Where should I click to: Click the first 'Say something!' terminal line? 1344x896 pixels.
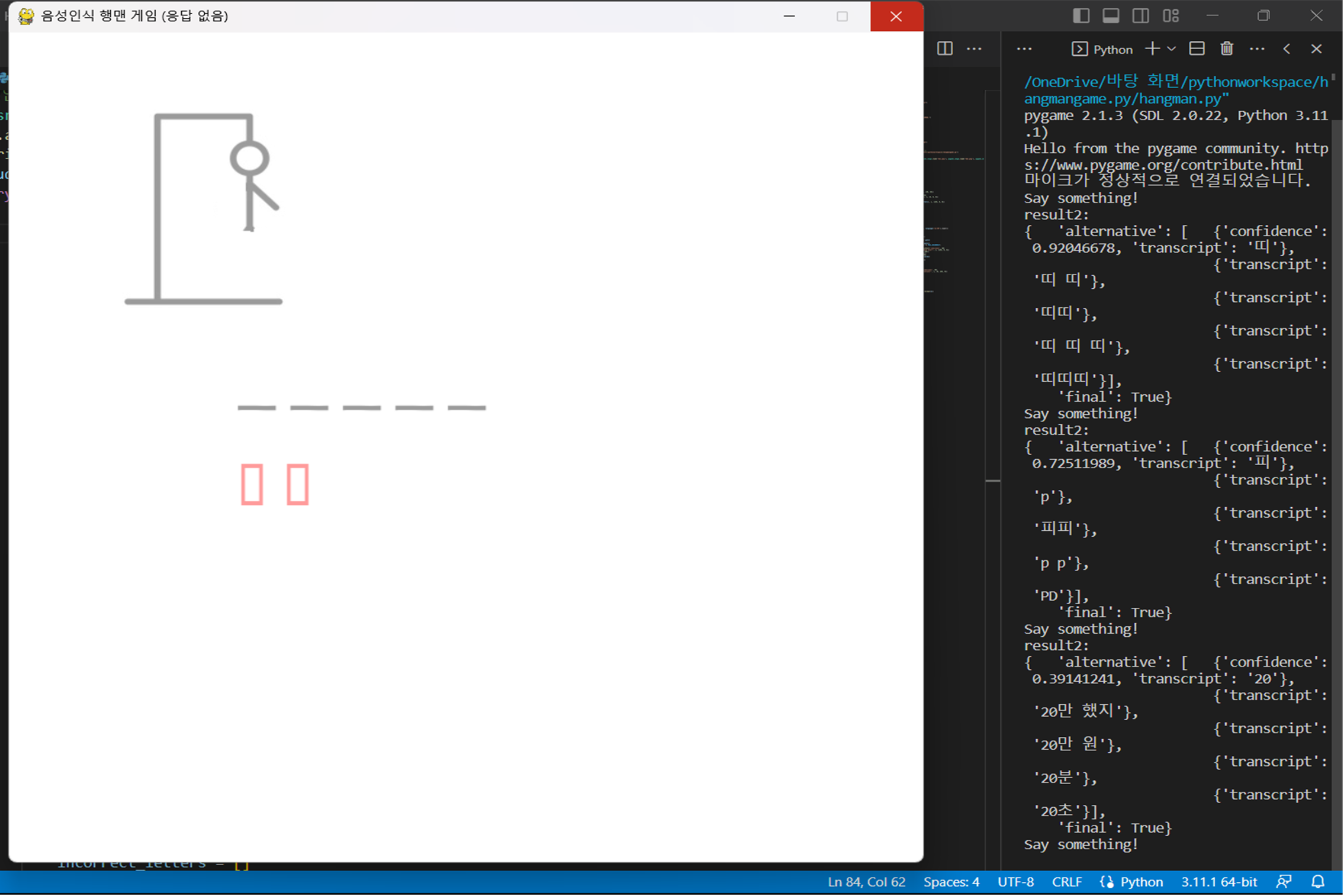pyautogui.click(x=1081, y=198)
